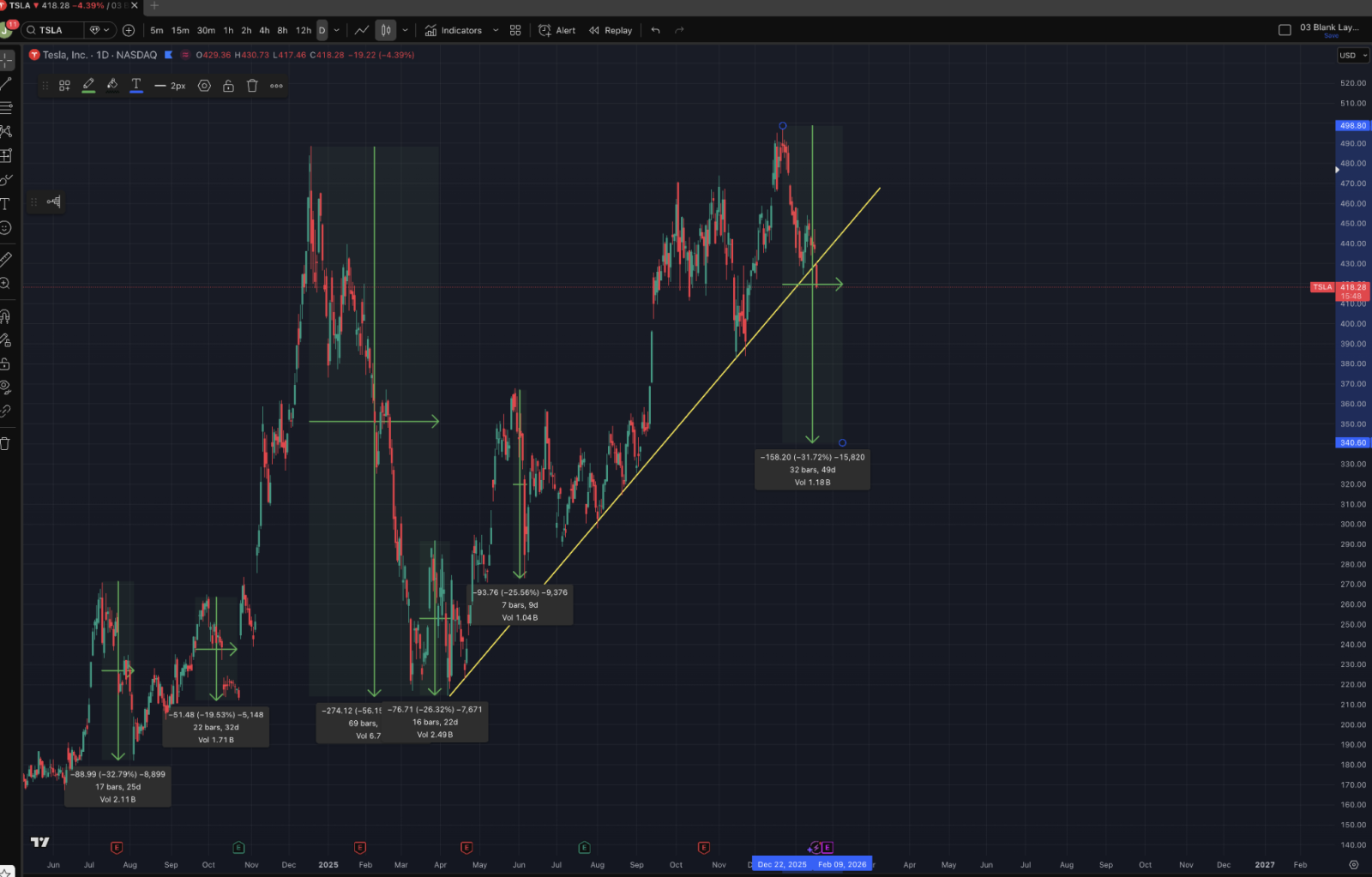Switch to the 1h timeframe
1372x877 pixels.
(228, 30)
